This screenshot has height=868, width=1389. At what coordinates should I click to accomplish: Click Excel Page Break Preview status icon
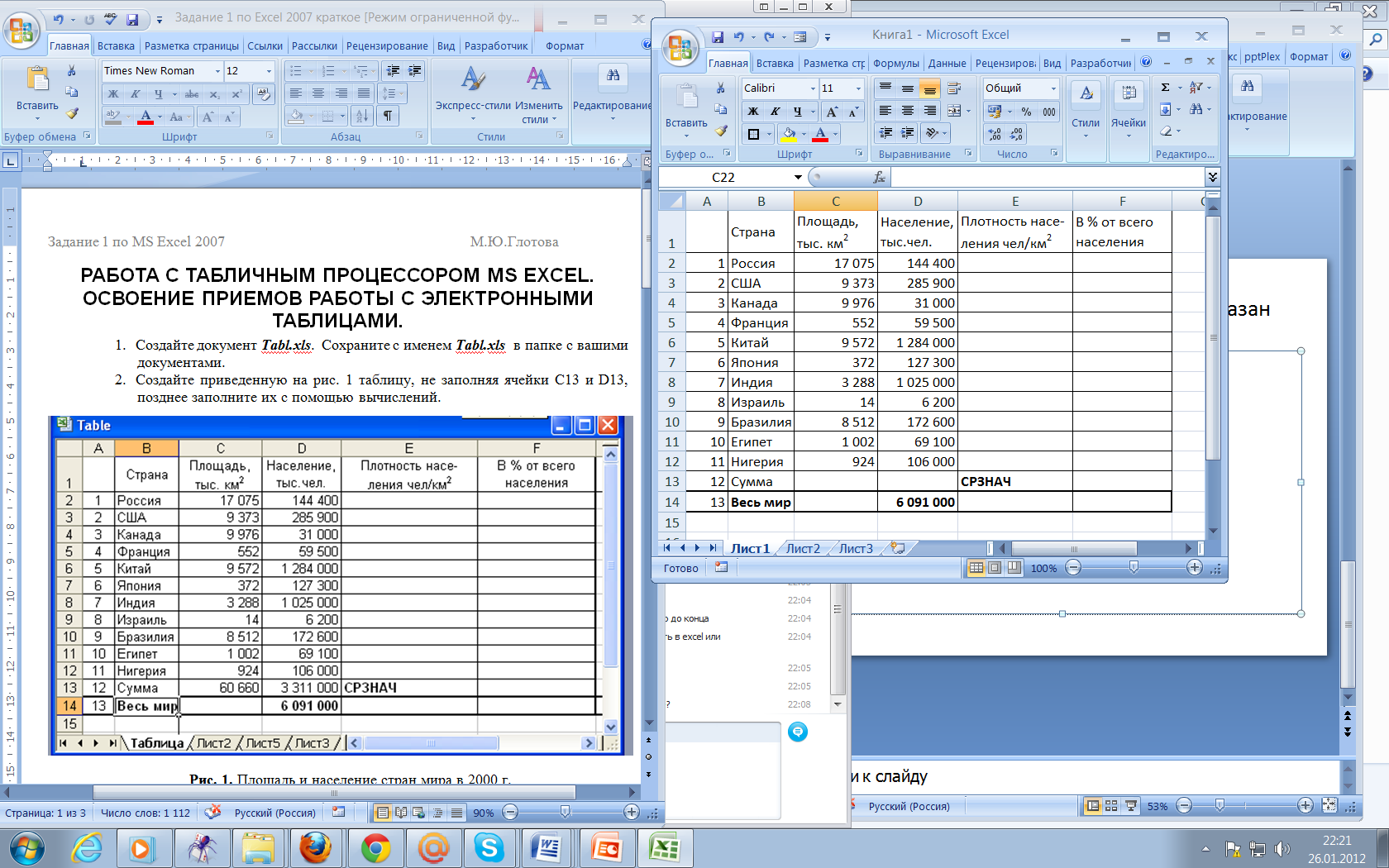[1014, 568]
